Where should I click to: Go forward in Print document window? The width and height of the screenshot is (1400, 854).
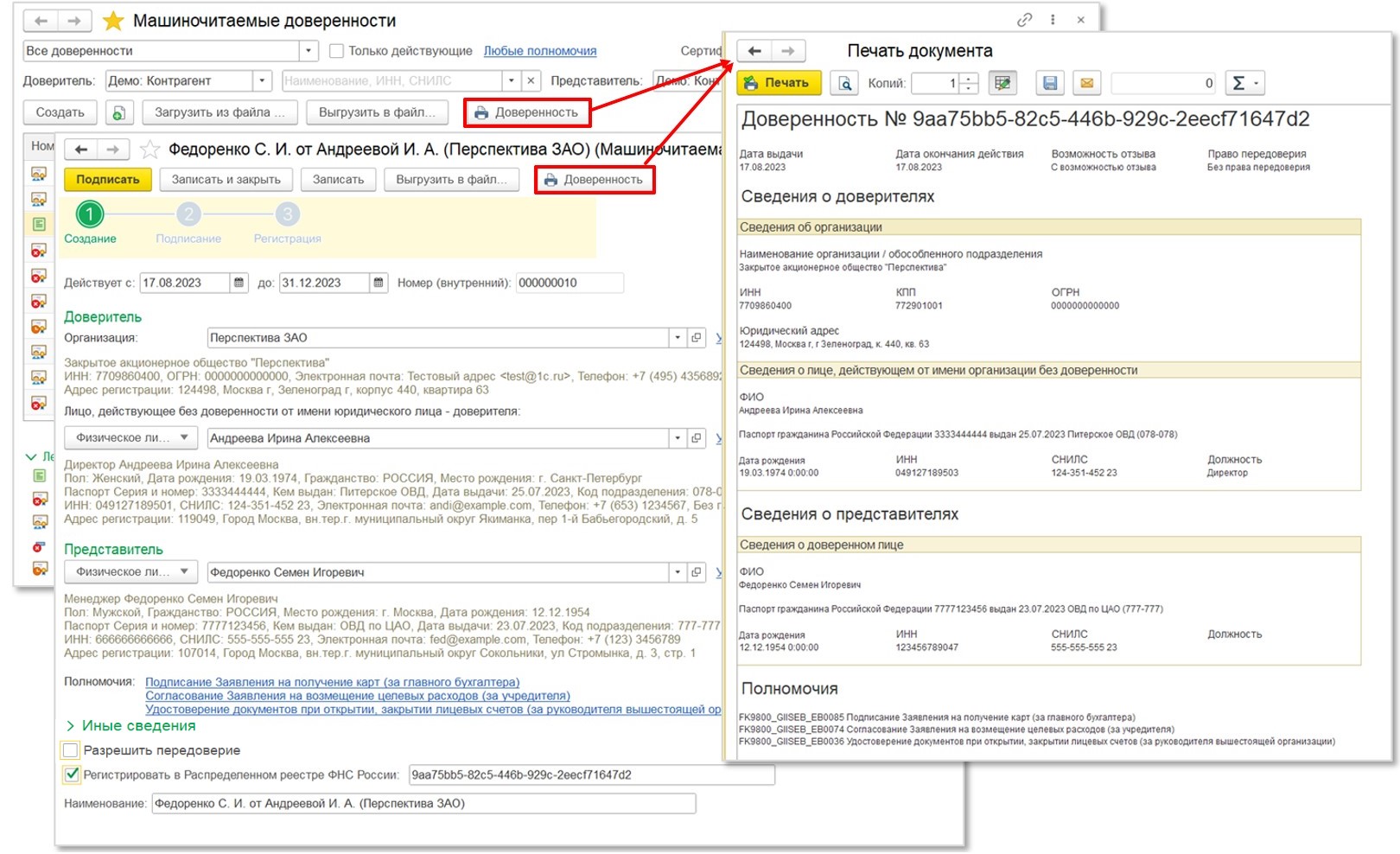788,51
